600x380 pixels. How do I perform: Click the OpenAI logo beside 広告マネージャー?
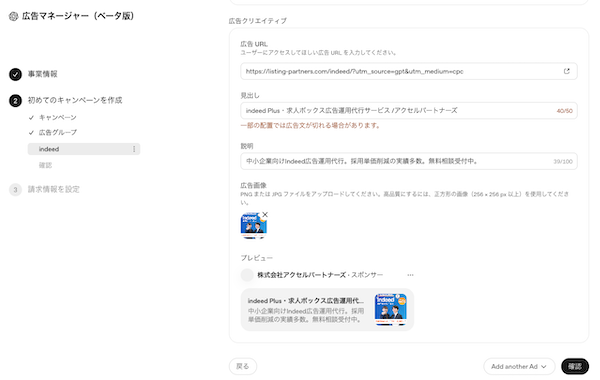13,16
